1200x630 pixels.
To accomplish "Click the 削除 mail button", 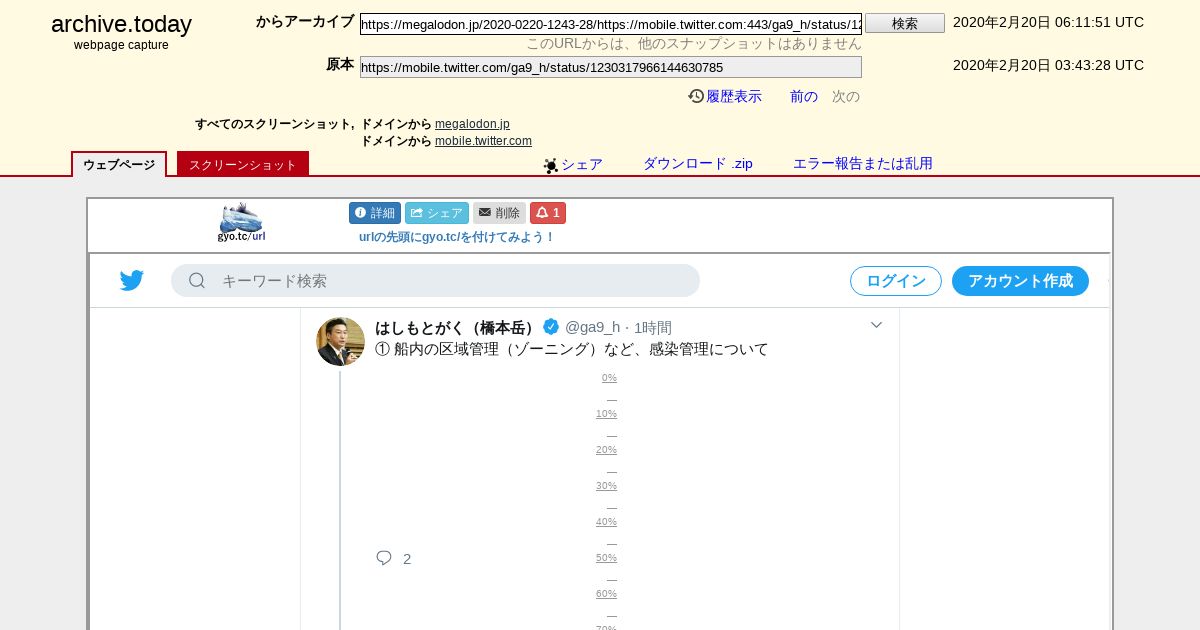I will tap(499, 213).
